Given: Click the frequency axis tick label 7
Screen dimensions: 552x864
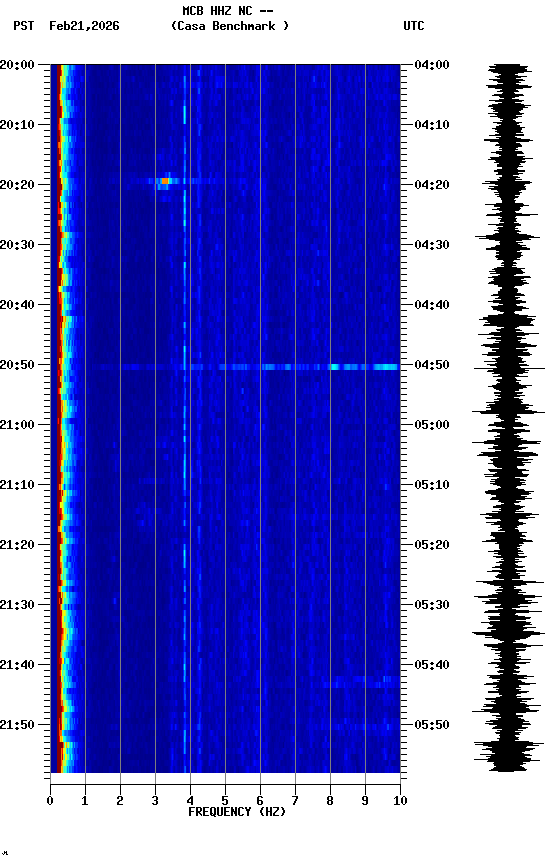Looking at the screenshot, I should 295,801.
